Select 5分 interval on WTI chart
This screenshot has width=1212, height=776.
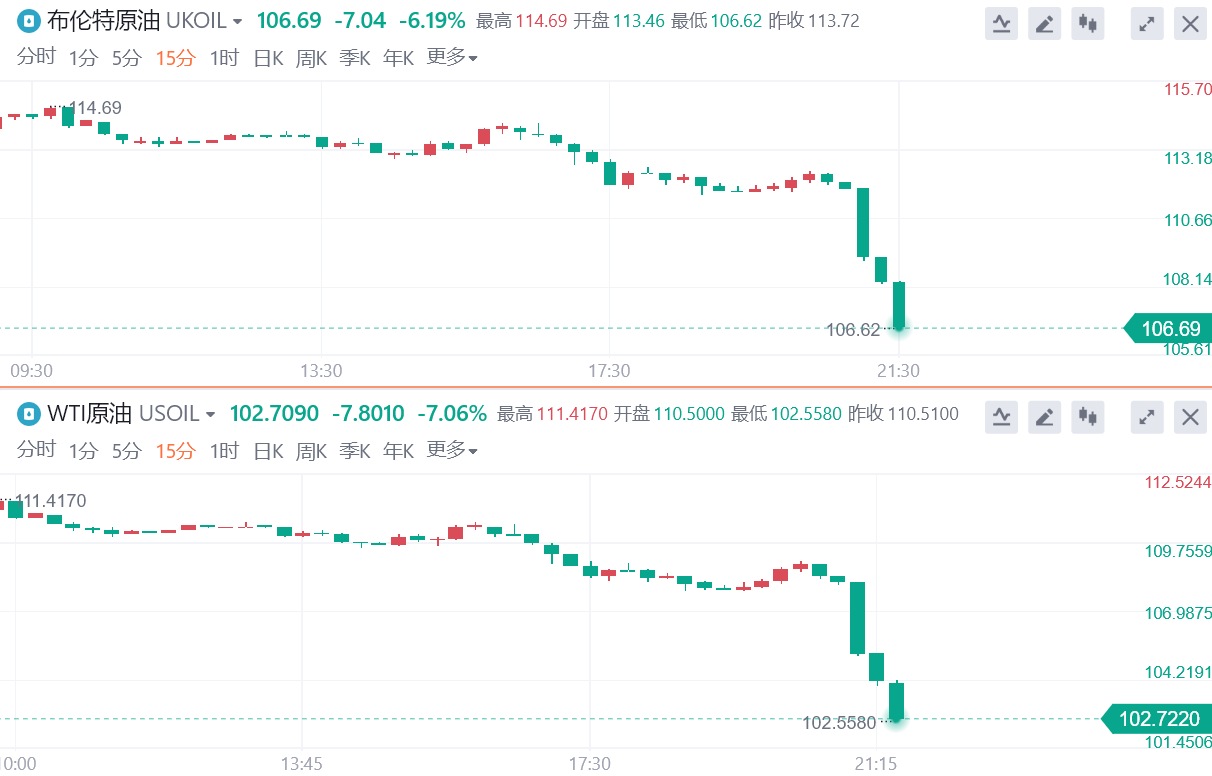point(126,451)
